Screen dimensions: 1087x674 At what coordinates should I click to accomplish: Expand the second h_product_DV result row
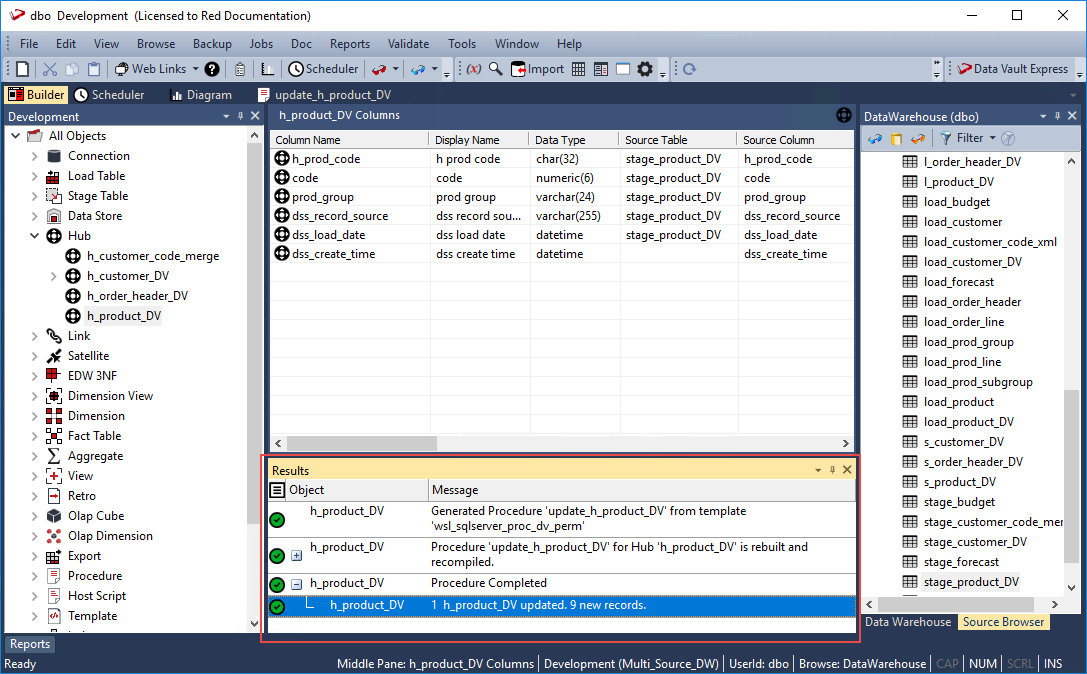[x=297, y=556]
